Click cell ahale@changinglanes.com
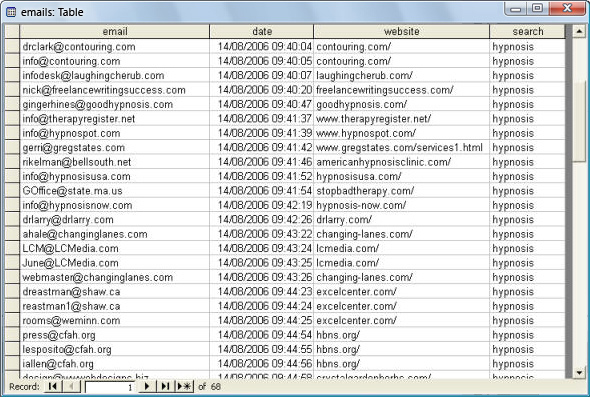 click(x=114, y=234)
